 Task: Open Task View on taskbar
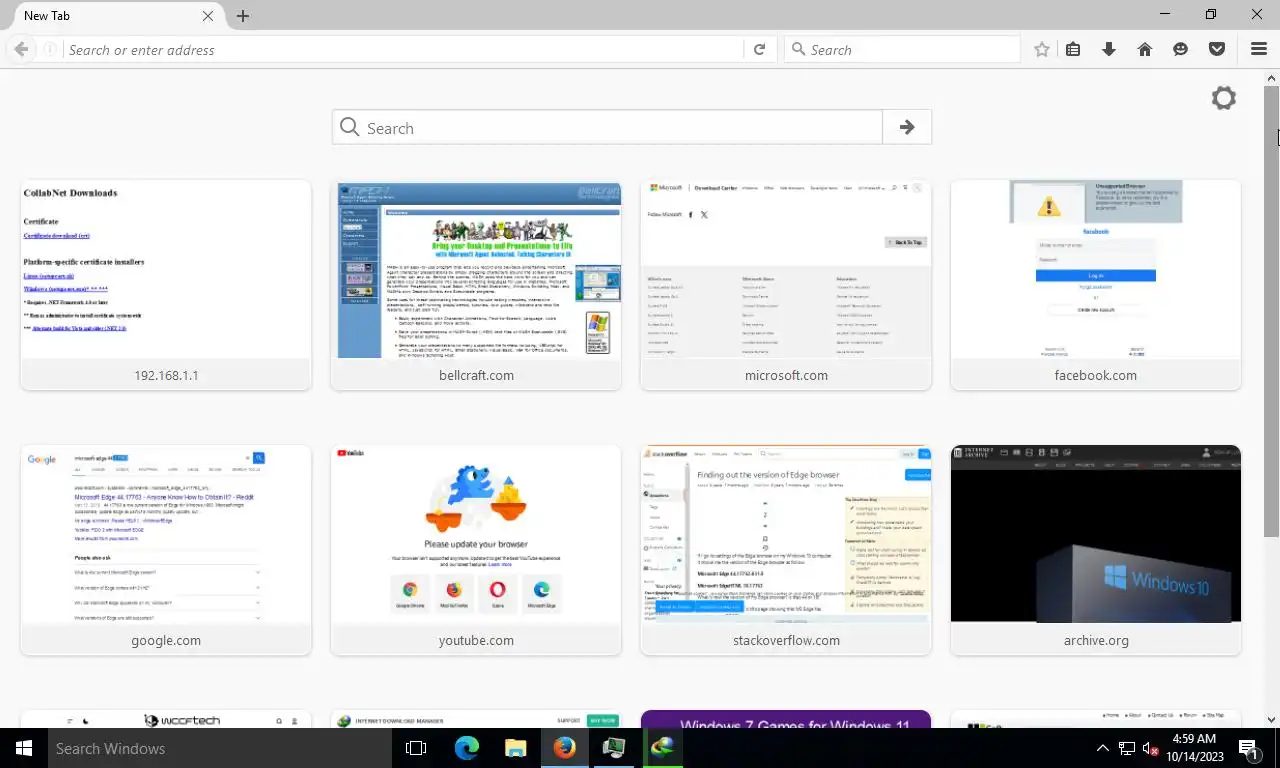coord(416,748)
